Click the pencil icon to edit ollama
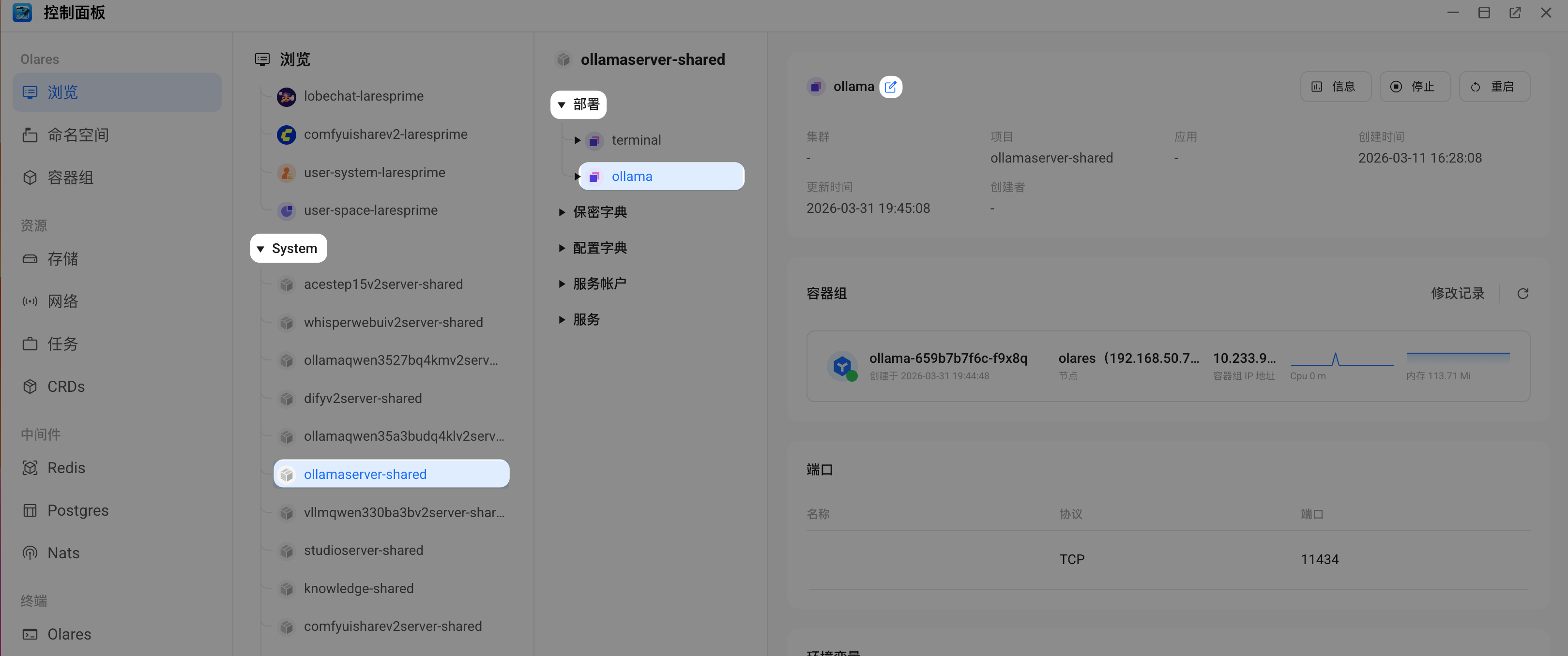Screen dimensions: 1568x656 point(891,87)
